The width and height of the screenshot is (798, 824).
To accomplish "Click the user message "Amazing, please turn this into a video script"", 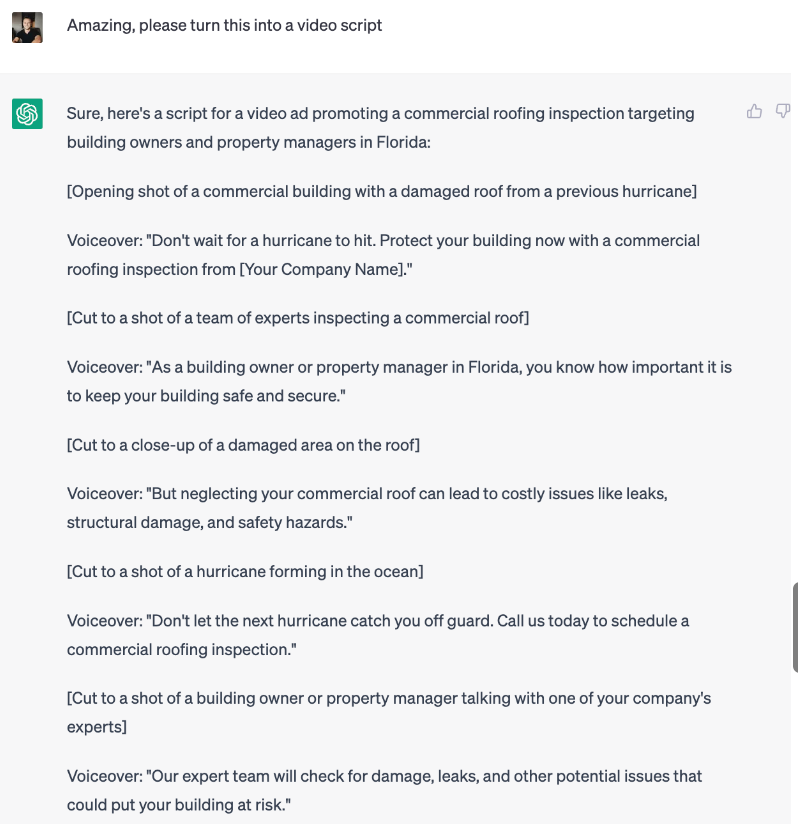I will click(x=224, y=26).
